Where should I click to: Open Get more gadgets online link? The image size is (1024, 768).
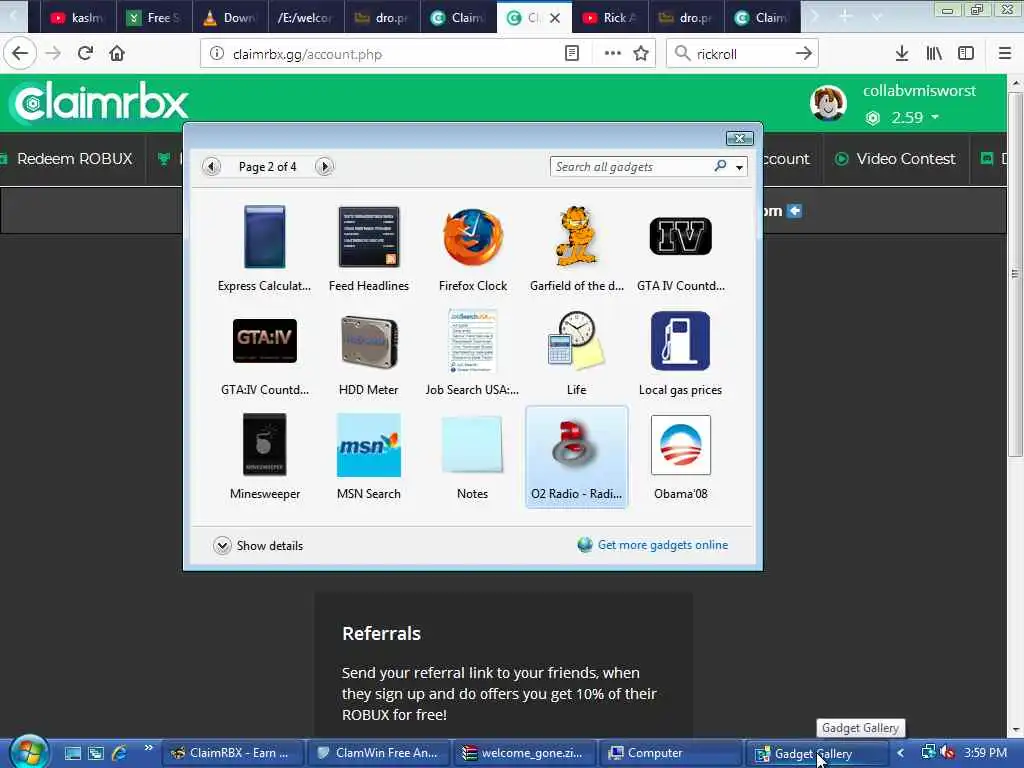coord(653,545)
